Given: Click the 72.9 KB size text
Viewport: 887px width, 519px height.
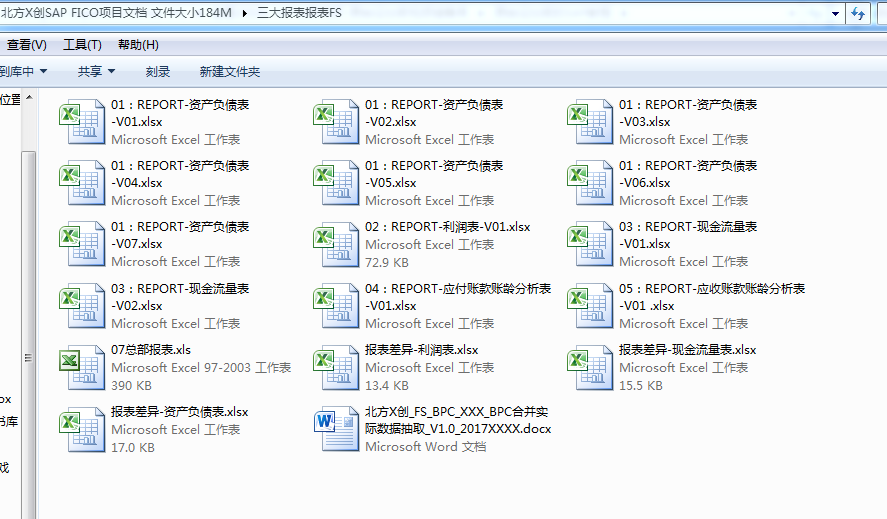Looking at the screenshot, I should (387, 263).
